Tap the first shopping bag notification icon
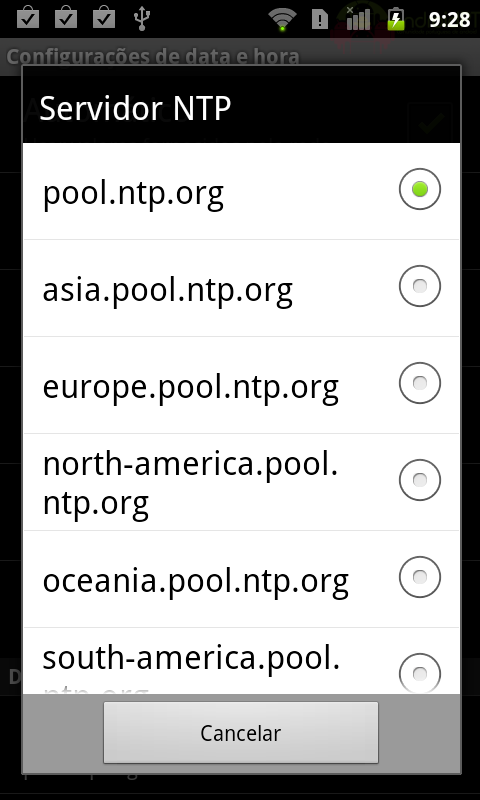This screenshot has height=800, width=480. (28, 17)
